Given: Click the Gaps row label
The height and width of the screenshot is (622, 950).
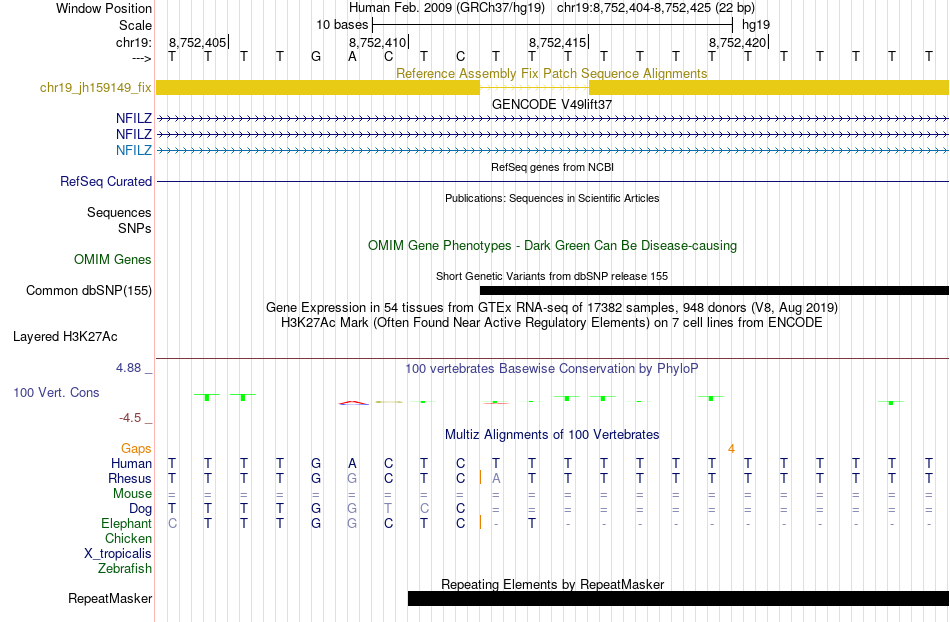Looking at the screenshot, I should click(136, 448).
